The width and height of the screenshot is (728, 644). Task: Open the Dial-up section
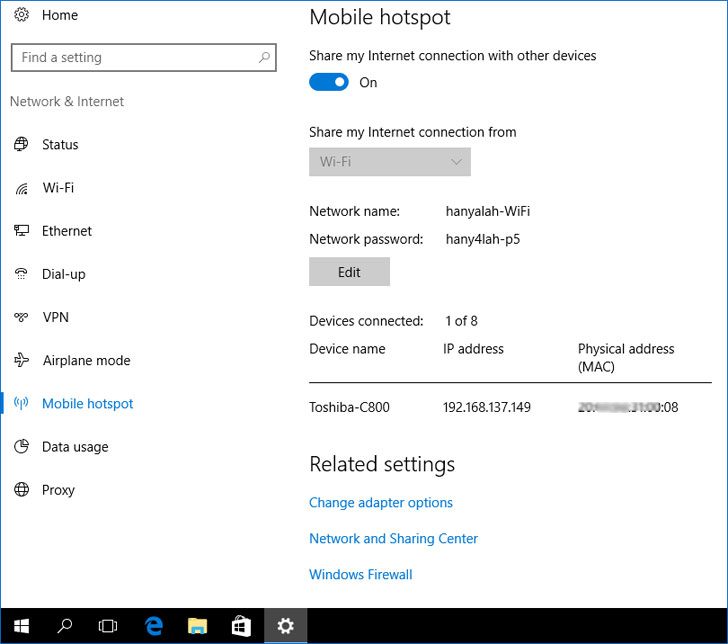pos(64,274)
